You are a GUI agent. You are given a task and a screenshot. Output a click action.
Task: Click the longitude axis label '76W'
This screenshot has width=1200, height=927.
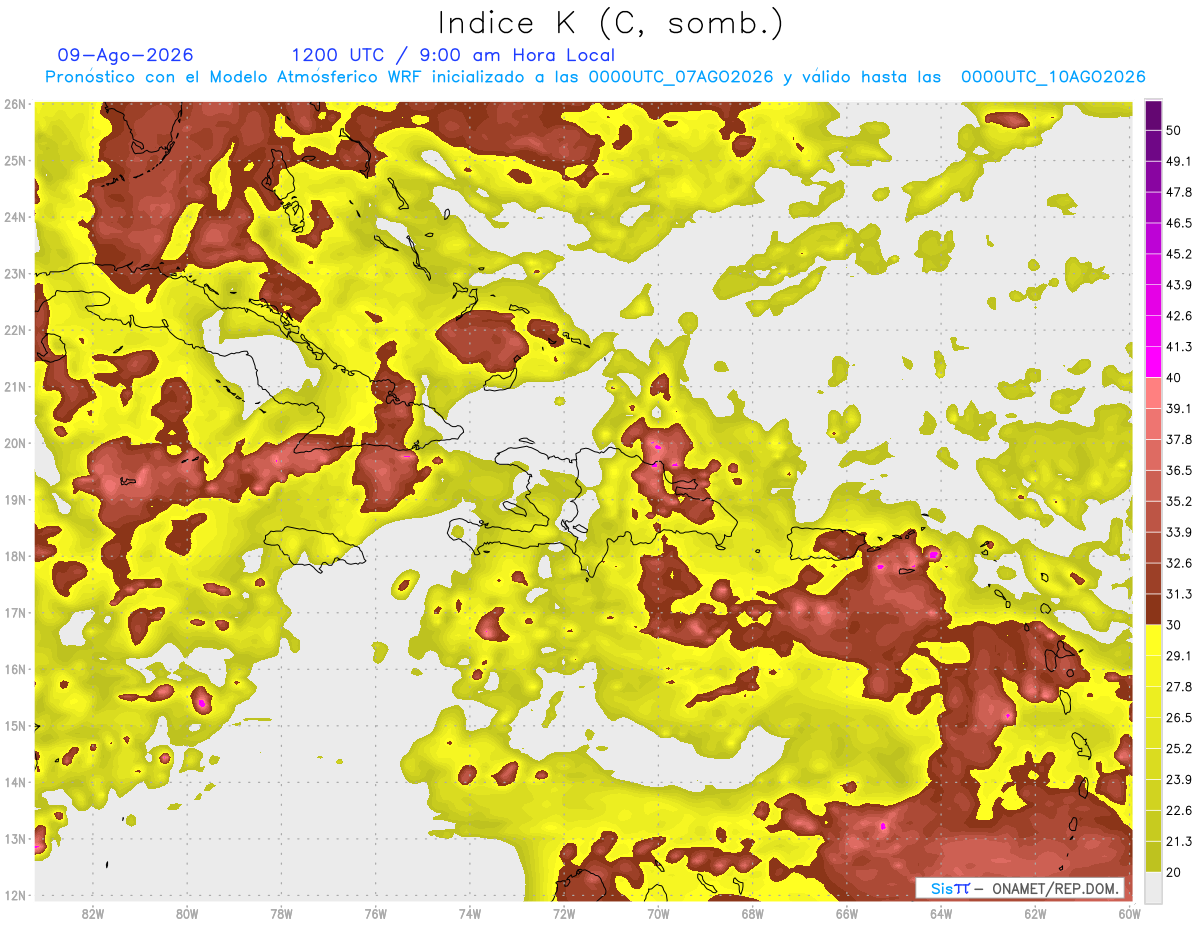(375, 913)
